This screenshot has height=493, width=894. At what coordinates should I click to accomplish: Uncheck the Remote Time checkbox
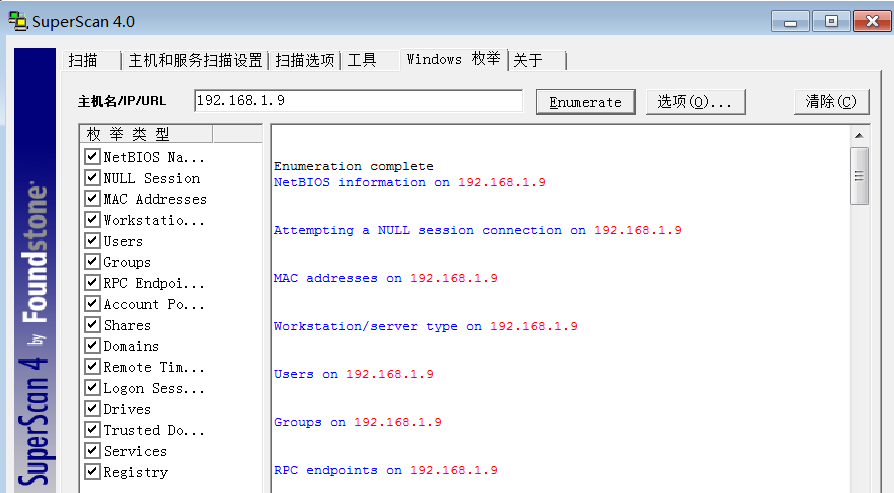[92, 367]
